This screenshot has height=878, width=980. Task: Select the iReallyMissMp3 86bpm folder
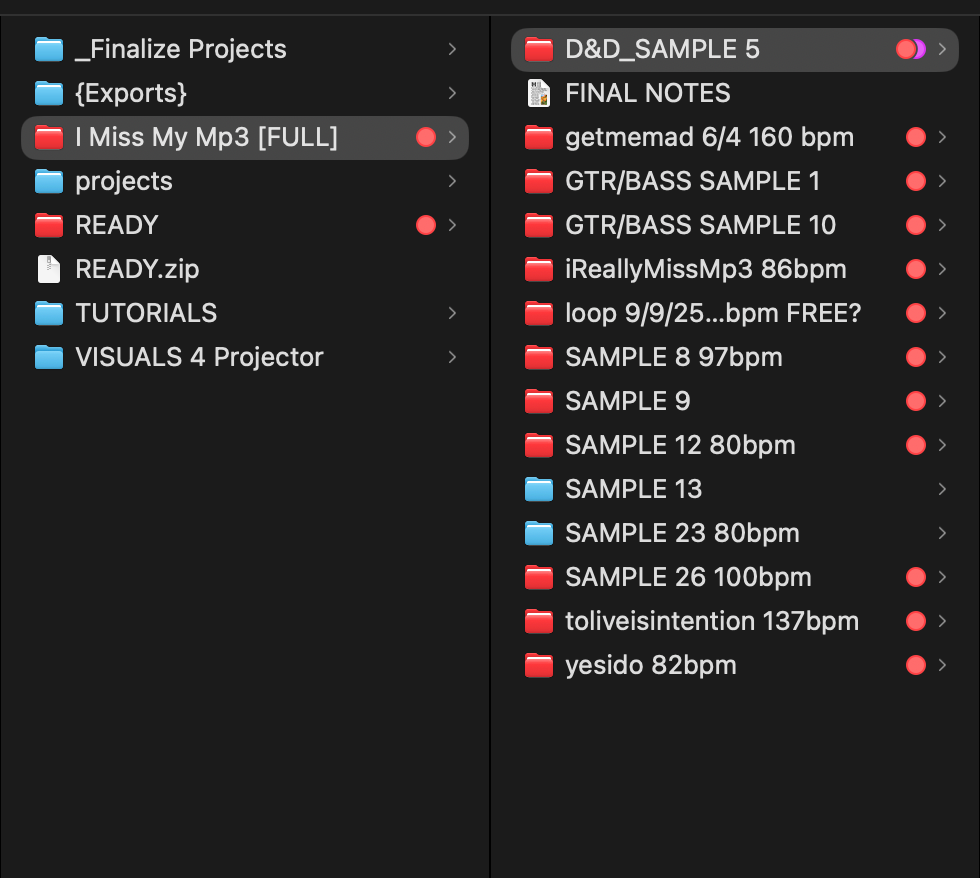(x=735, y=269)
